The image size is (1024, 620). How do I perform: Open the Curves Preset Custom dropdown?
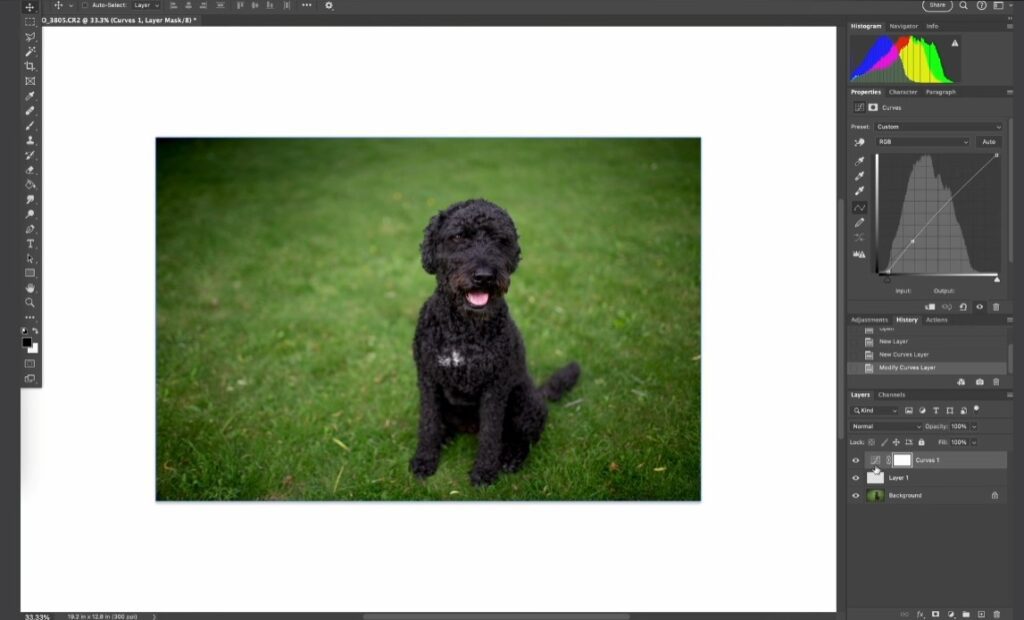(935, 127)
